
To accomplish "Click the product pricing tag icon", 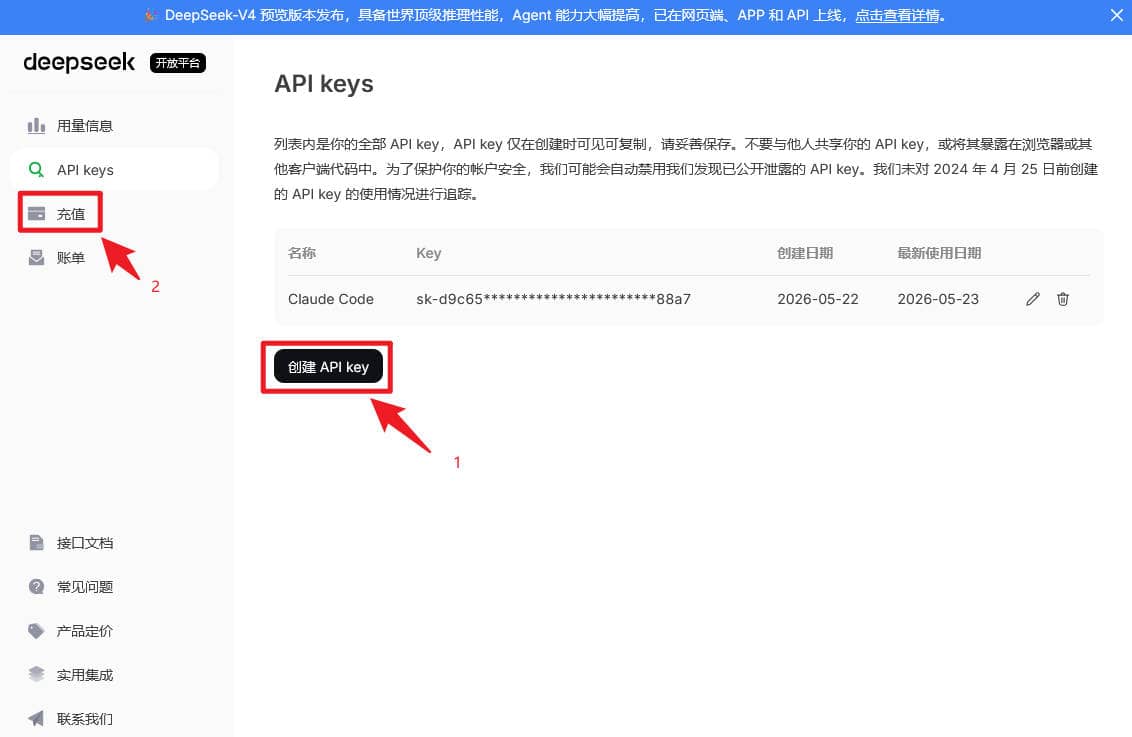I will [x=36, y=631].
